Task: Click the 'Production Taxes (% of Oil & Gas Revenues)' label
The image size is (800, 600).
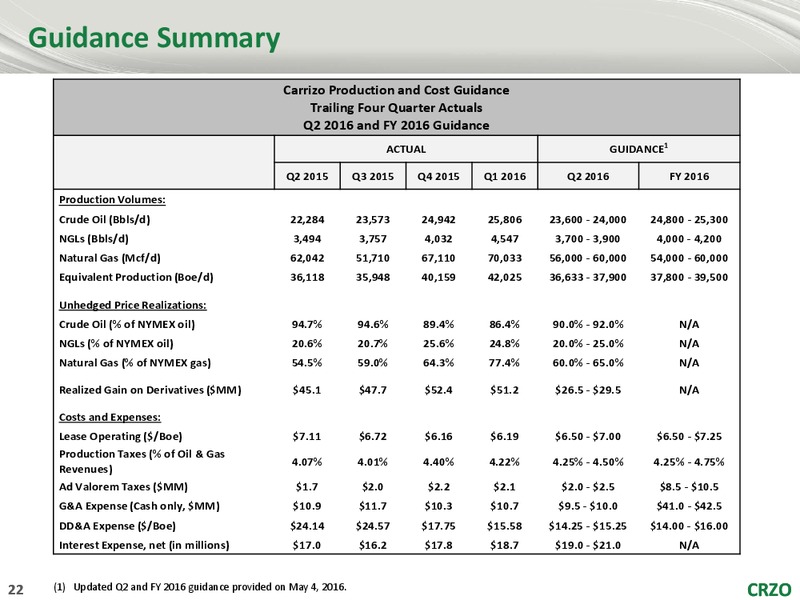Action: (142, 462)
